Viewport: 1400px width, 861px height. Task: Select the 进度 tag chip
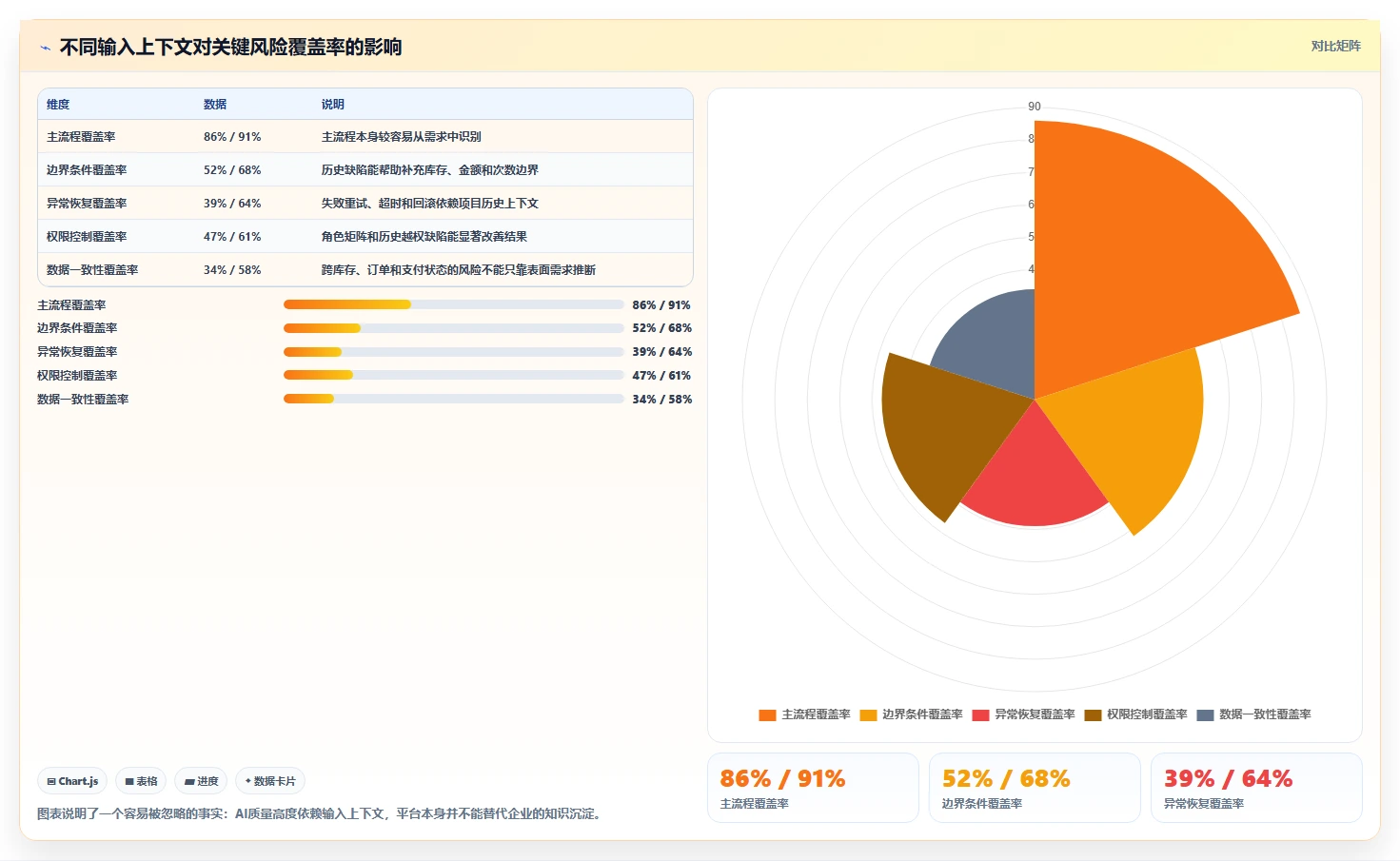[201, 781]
